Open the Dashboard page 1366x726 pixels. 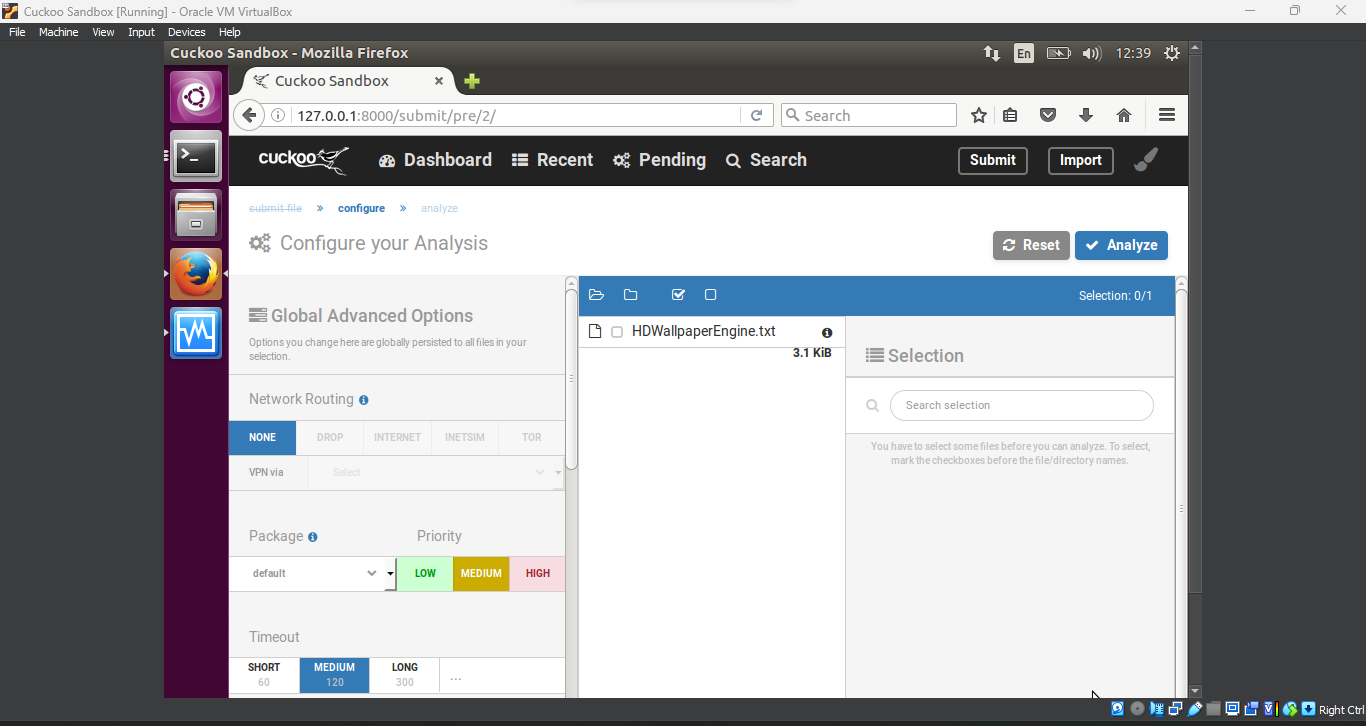pos(435,160)
